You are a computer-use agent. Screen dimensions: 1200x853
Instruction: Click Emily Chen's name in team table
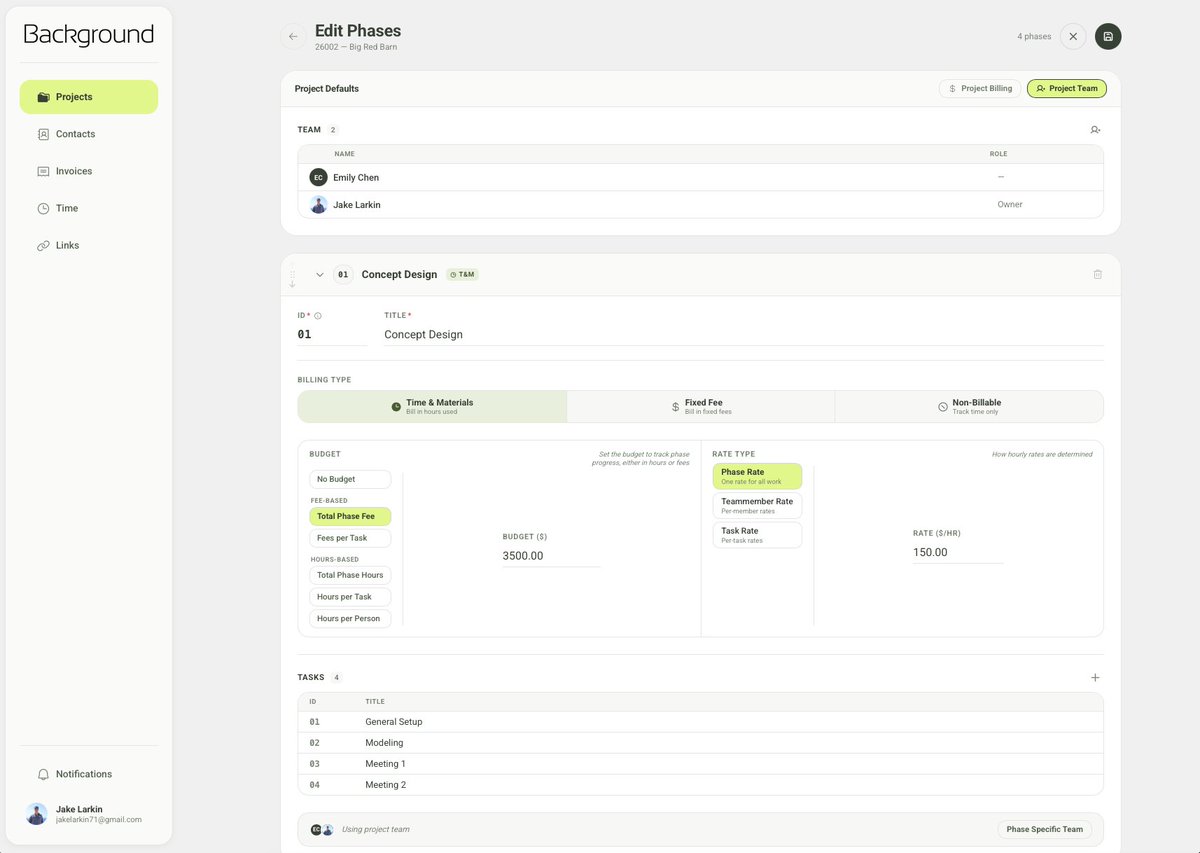click(356, 177)
